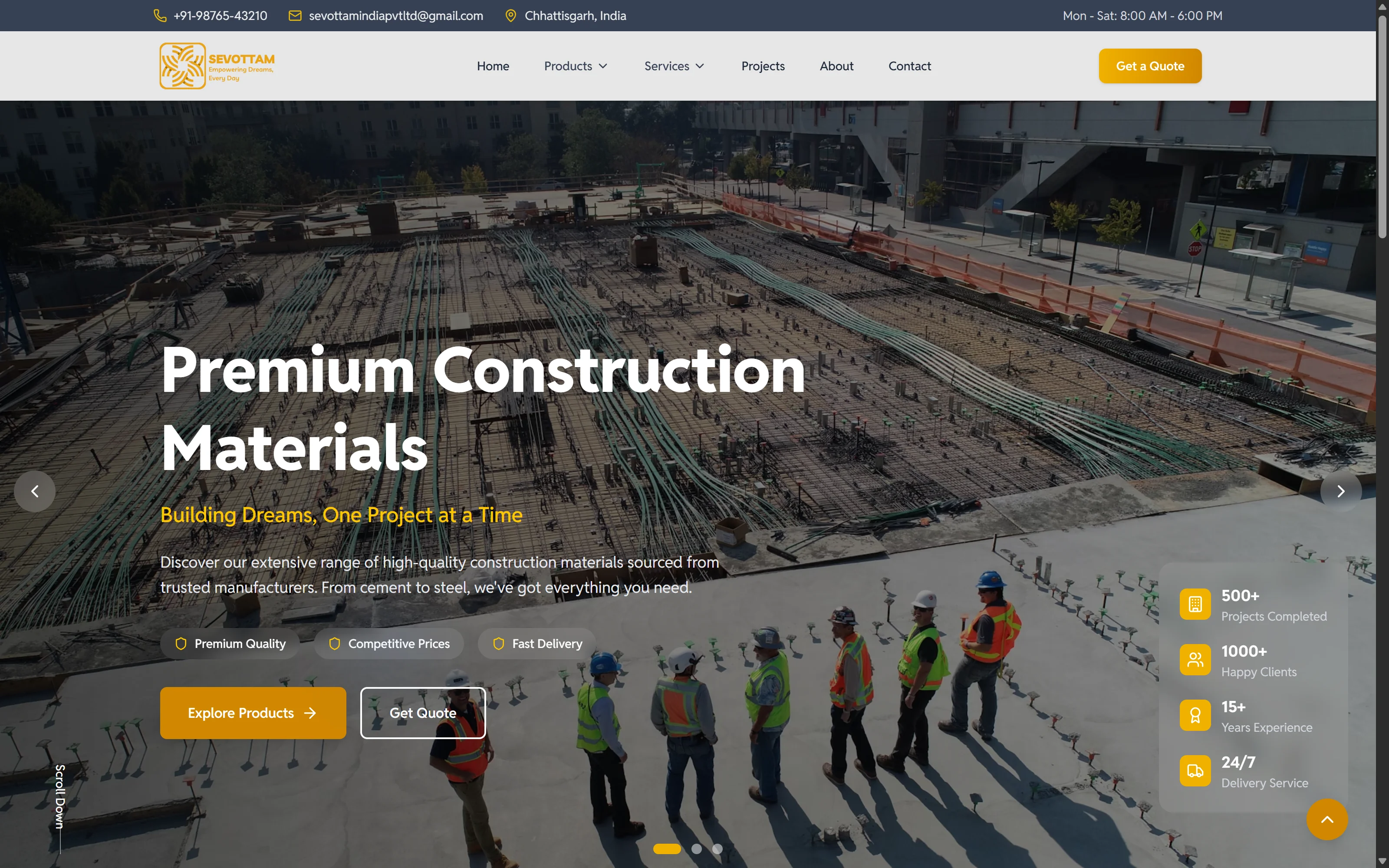Advance to next slide with right arrow
The image size is (1389, 868).
click(x=1341, y=491)
